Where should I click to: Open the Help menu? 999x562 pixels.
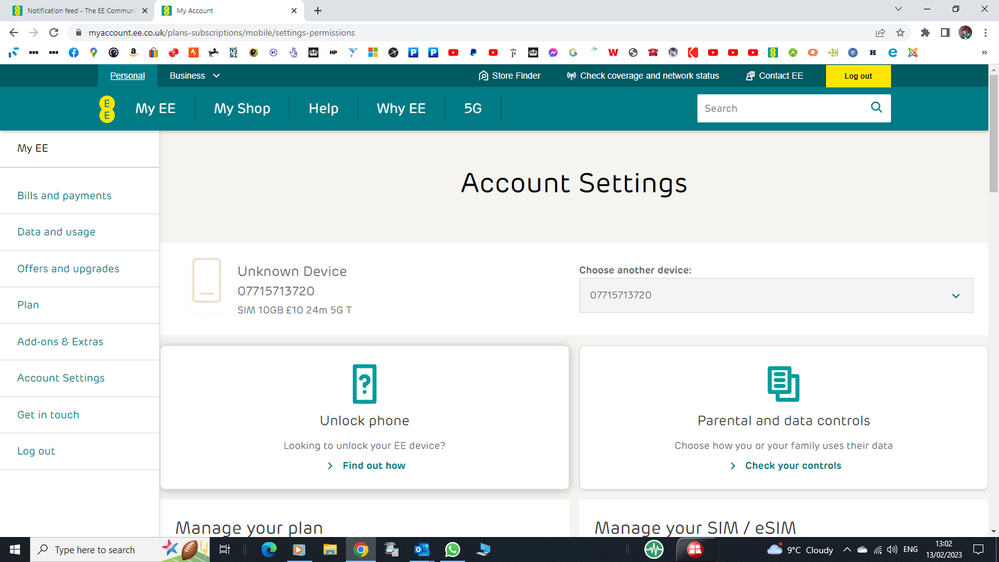pos(324,108)
